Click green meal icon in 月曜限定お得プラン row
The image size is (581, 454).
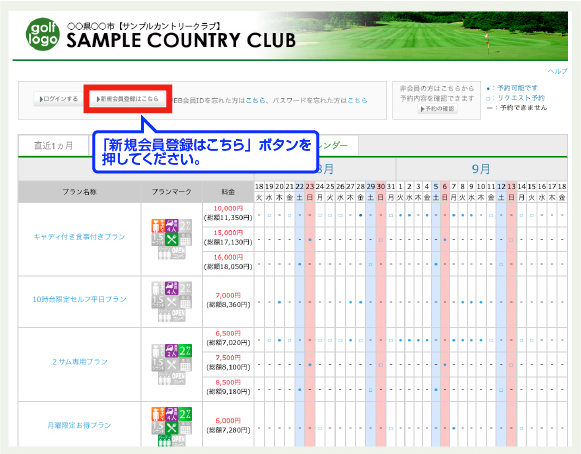(x=172, y=427)
